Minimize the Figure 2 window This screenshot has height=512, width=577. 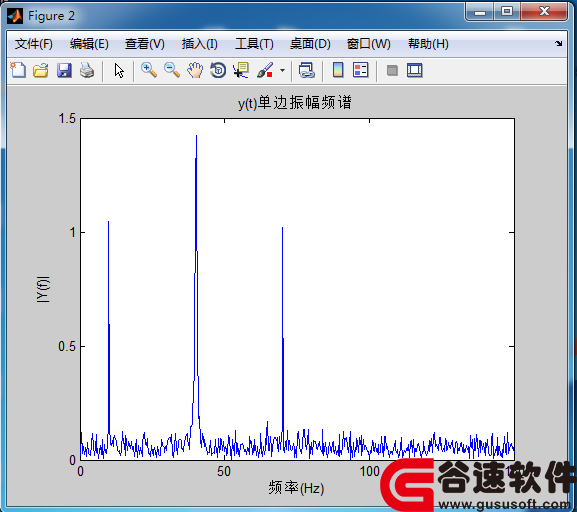pos(480,12)
